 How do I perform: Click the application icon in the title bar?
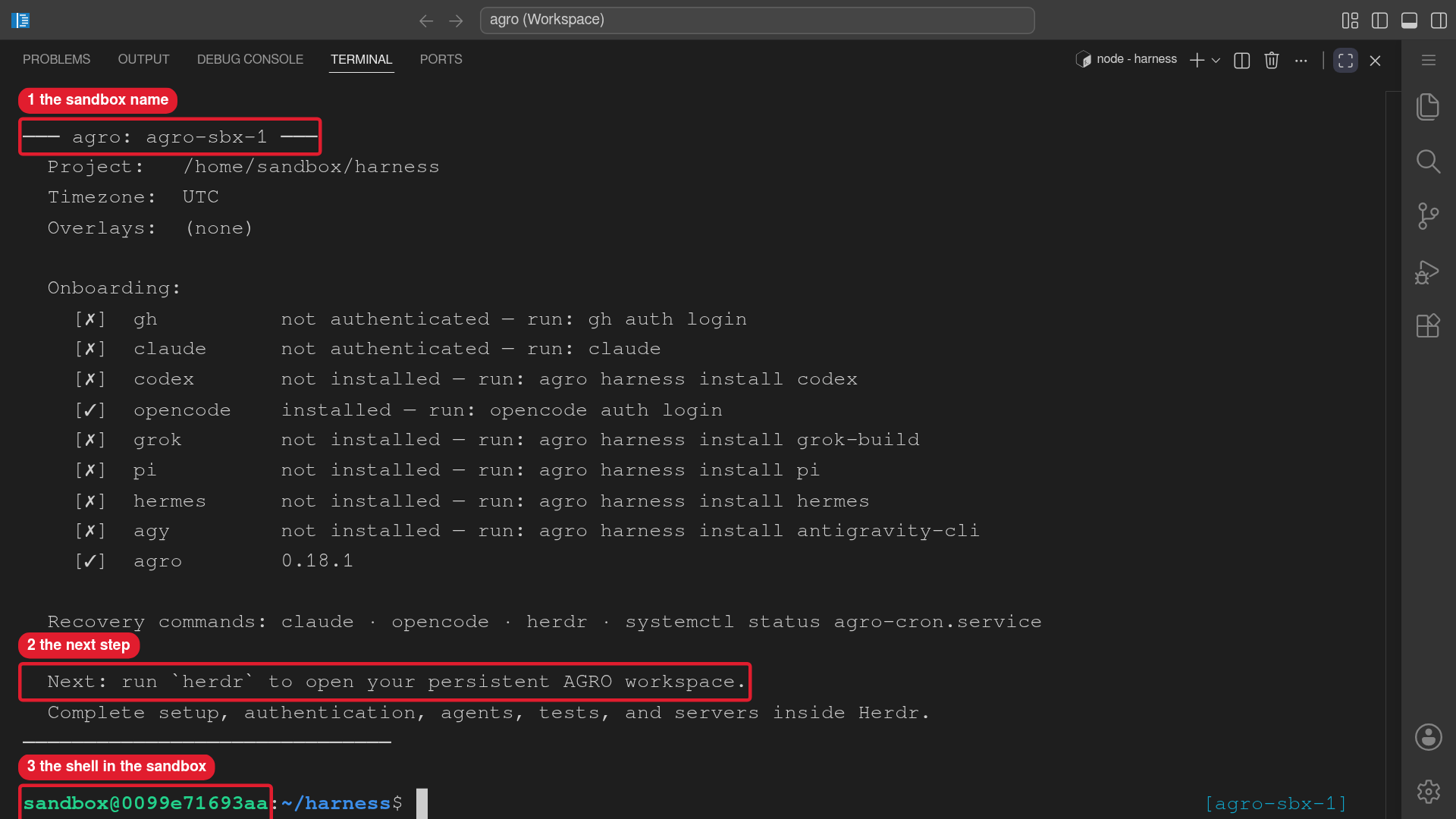point(20,20)
